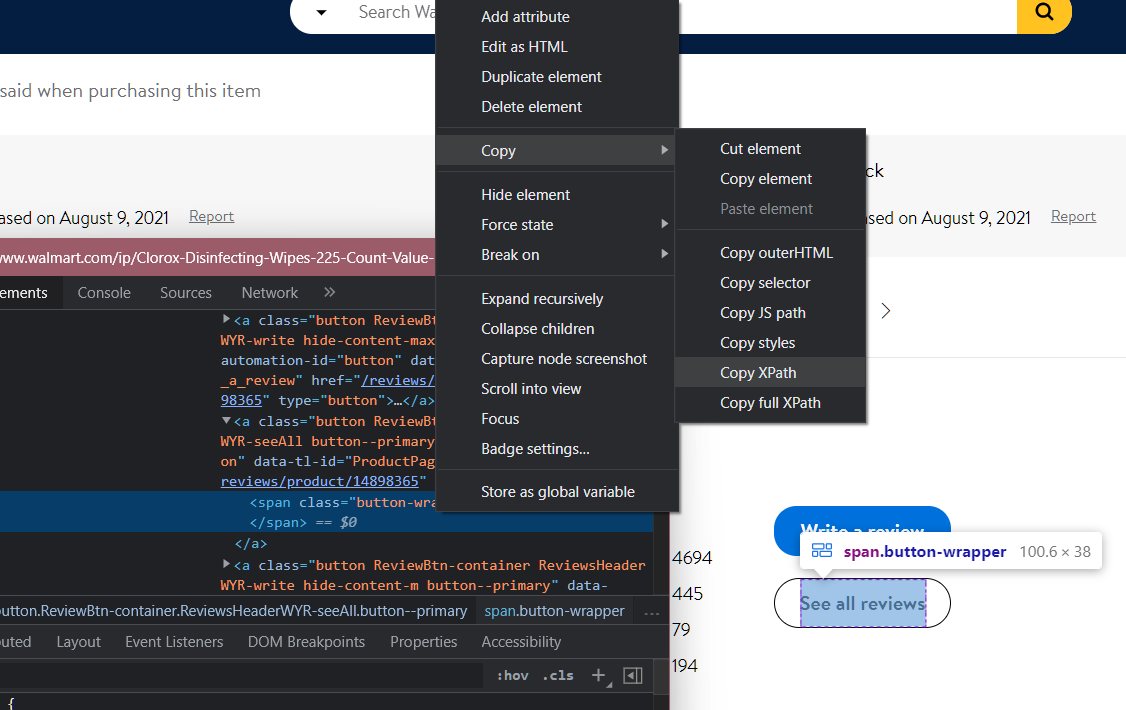Select Copy XPath
The height and width of the screenshot is (710, 1126).
(770, 373)
